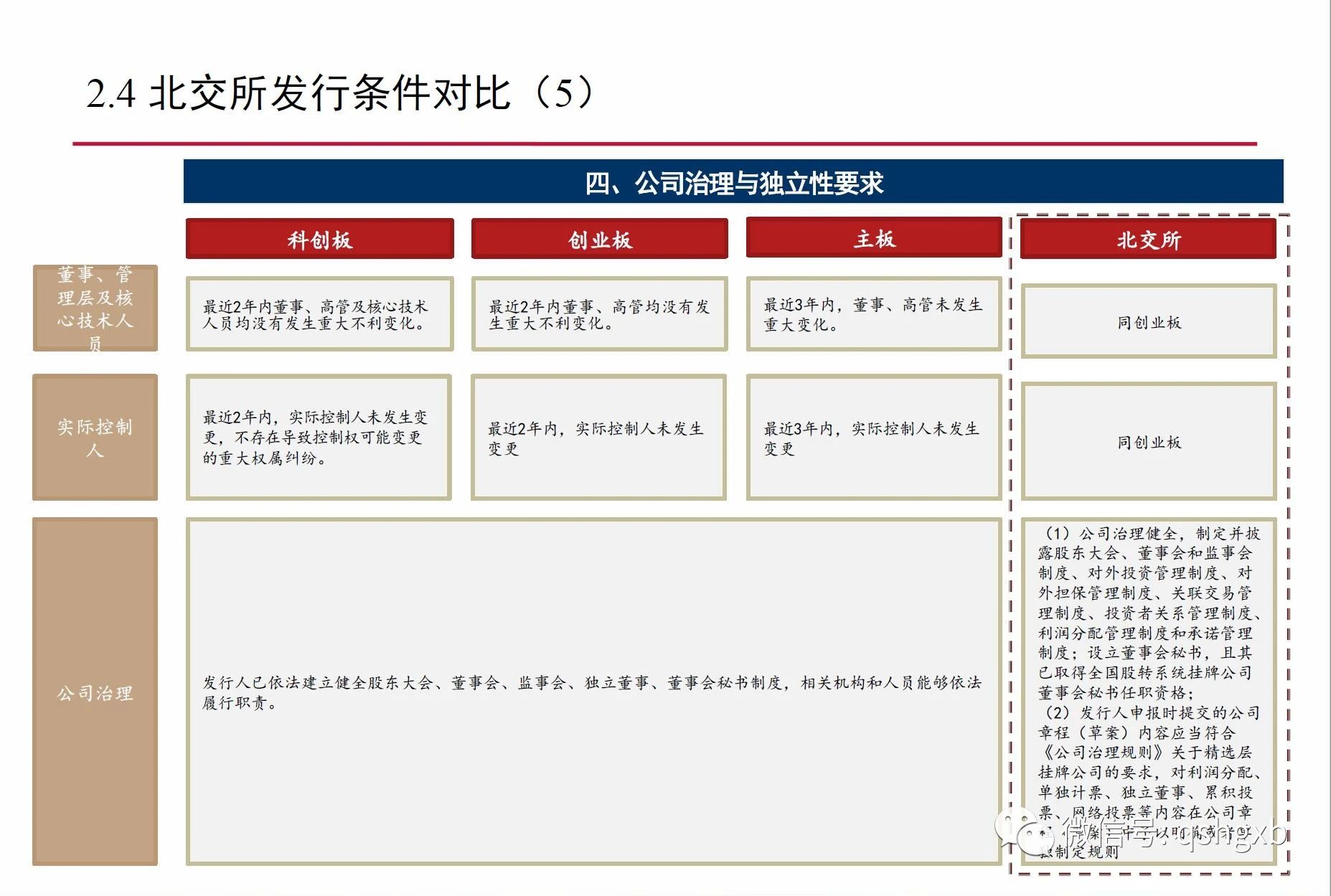Screen dimensions: 1331x896
Task: Click the 主板 column header
Action: (x=874, y=238)
